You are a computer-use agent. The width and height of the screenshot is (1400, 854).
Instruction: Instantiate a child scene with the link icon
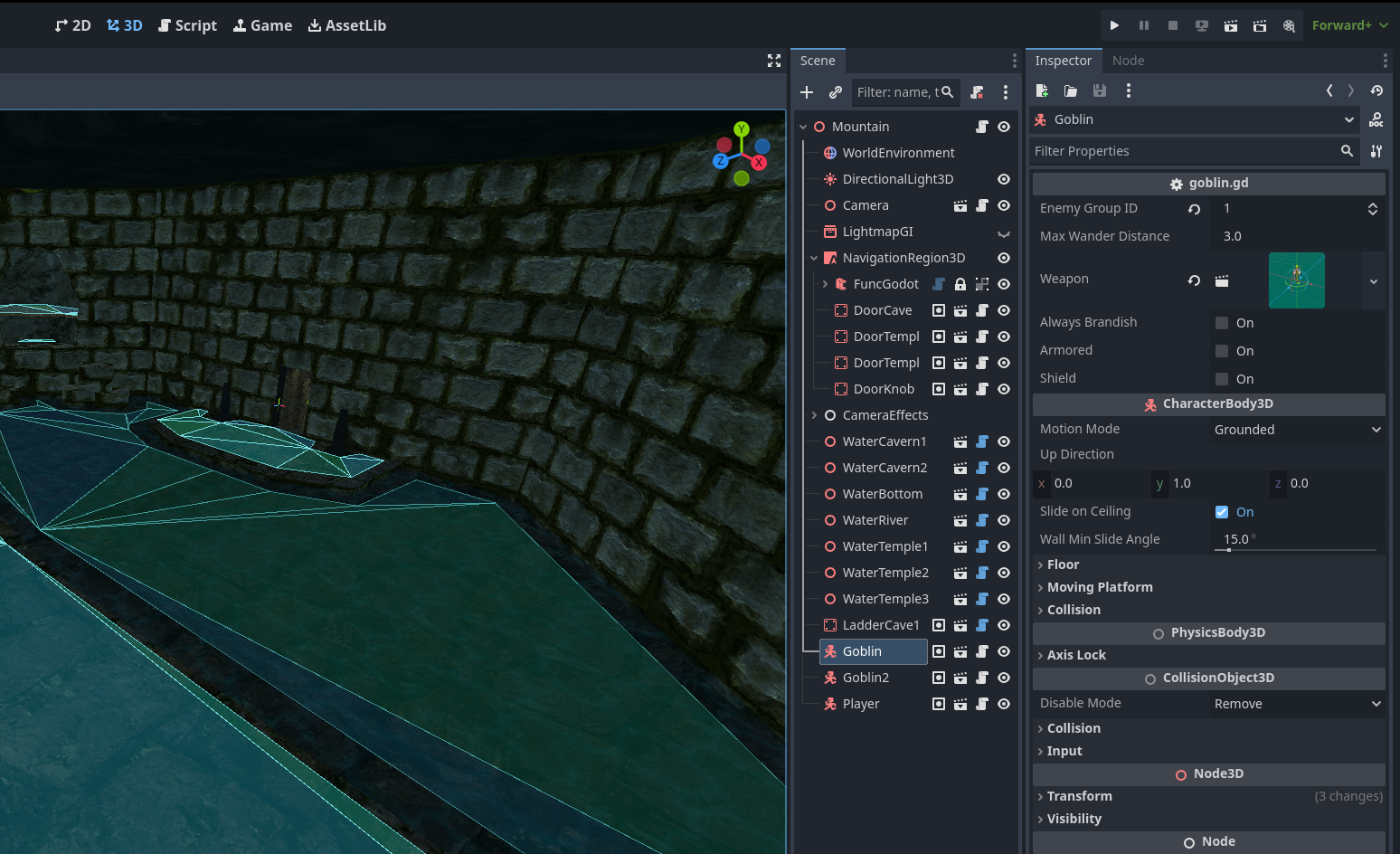coord(836,92)
